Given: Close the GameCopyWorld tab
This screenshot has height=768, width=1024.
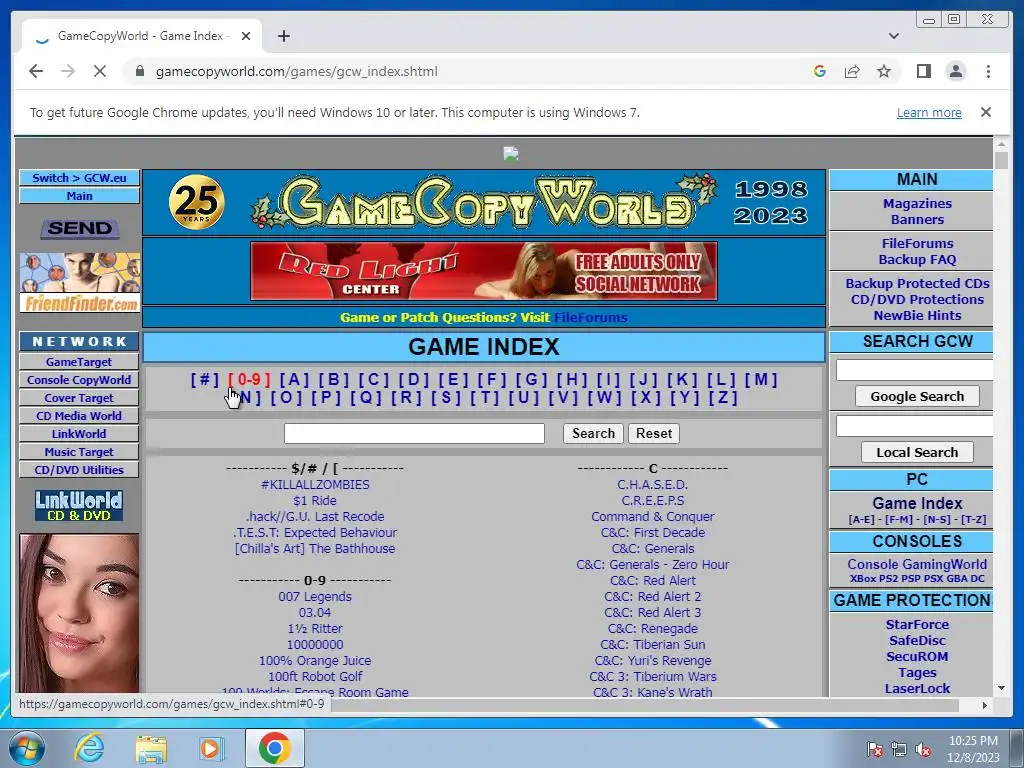Looking at the screenshot, I should [246, 36].
